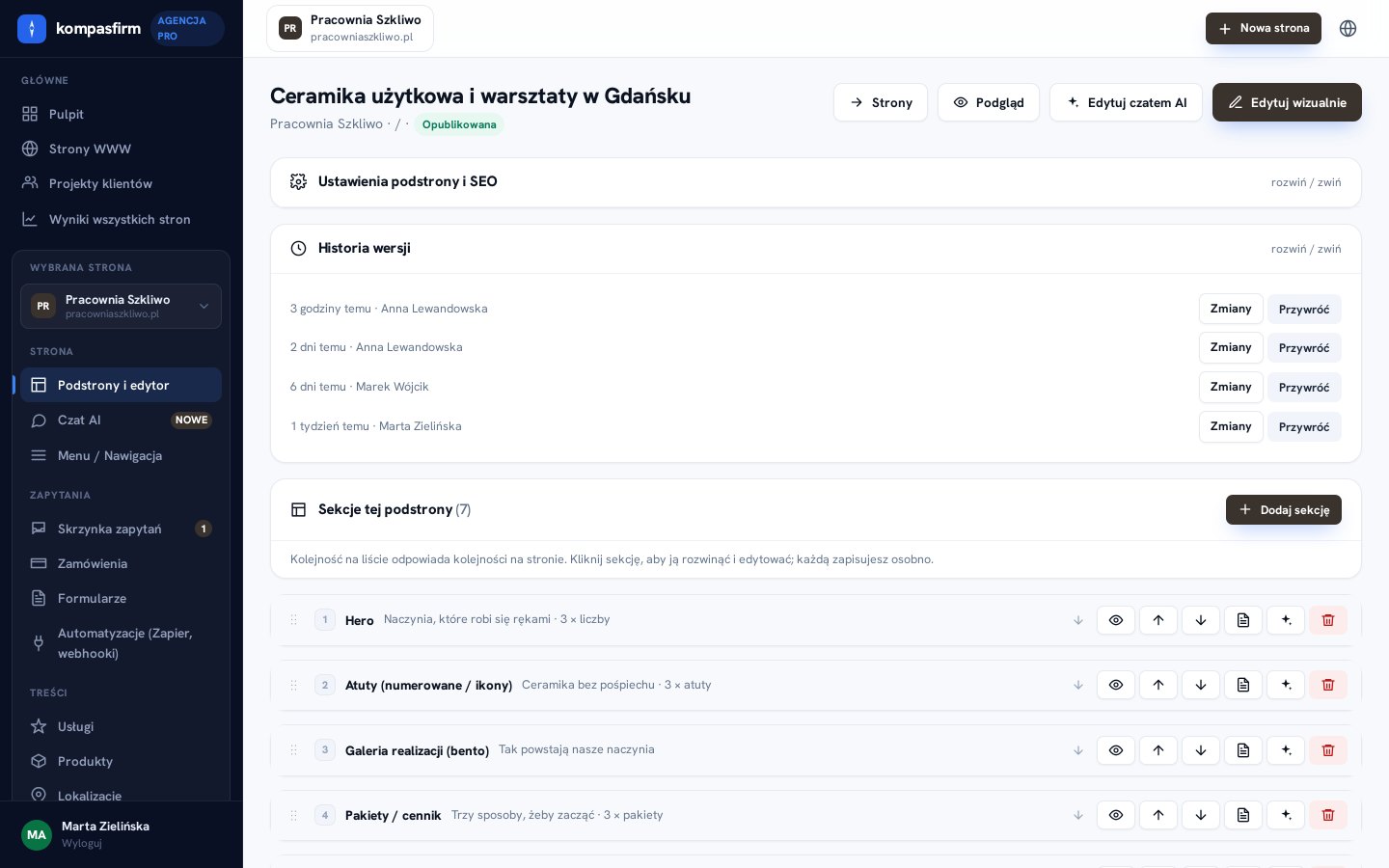Image resolution: width=1389 pixels, height=868 pixels.
Task: Hide the Atuty (numerowane / ikony) section
Action: 1115,685
